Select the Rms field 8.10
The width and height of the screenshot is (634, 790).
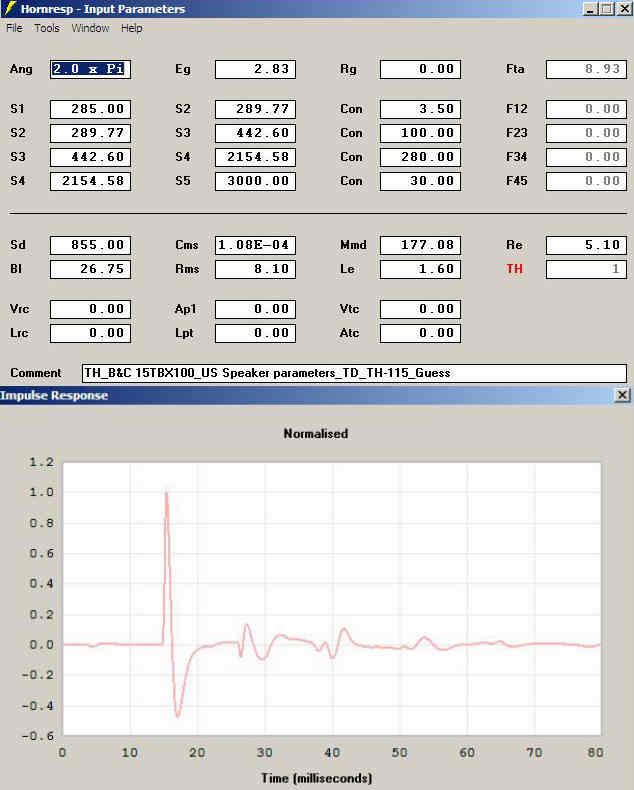[x=255, y=269]
